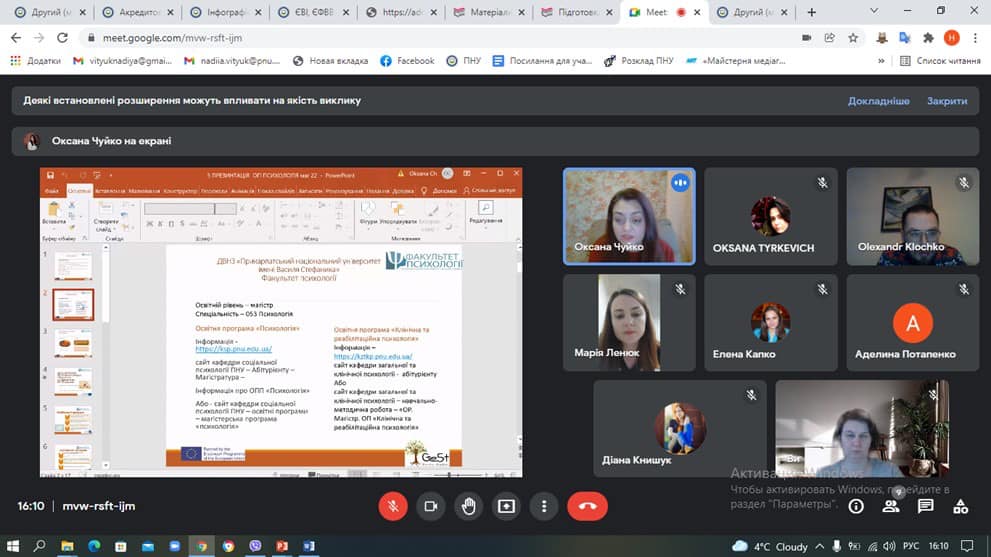The image size is (991, 557).
Task: Open the Activities panel icon
Action: 961,507
